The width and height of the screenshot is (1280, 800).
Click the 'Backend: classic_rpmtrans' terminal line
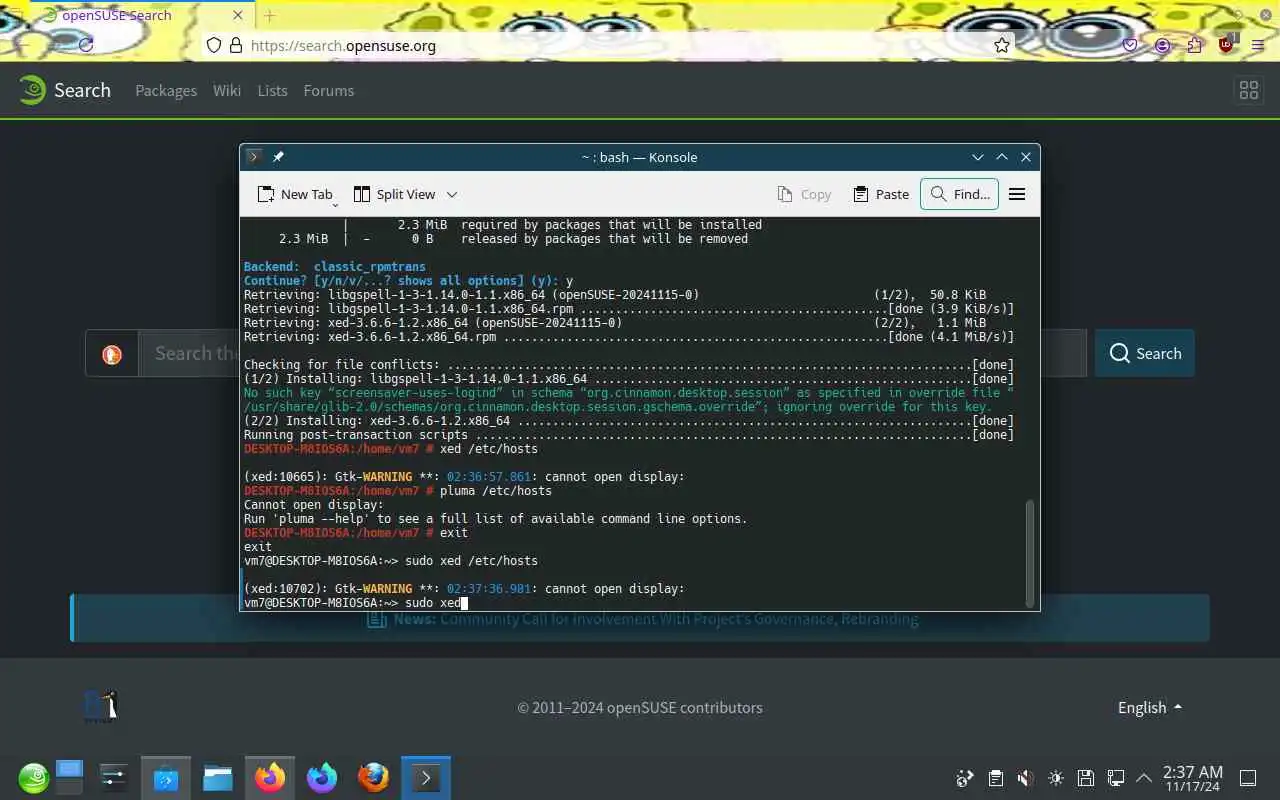(x=335, y=267)
